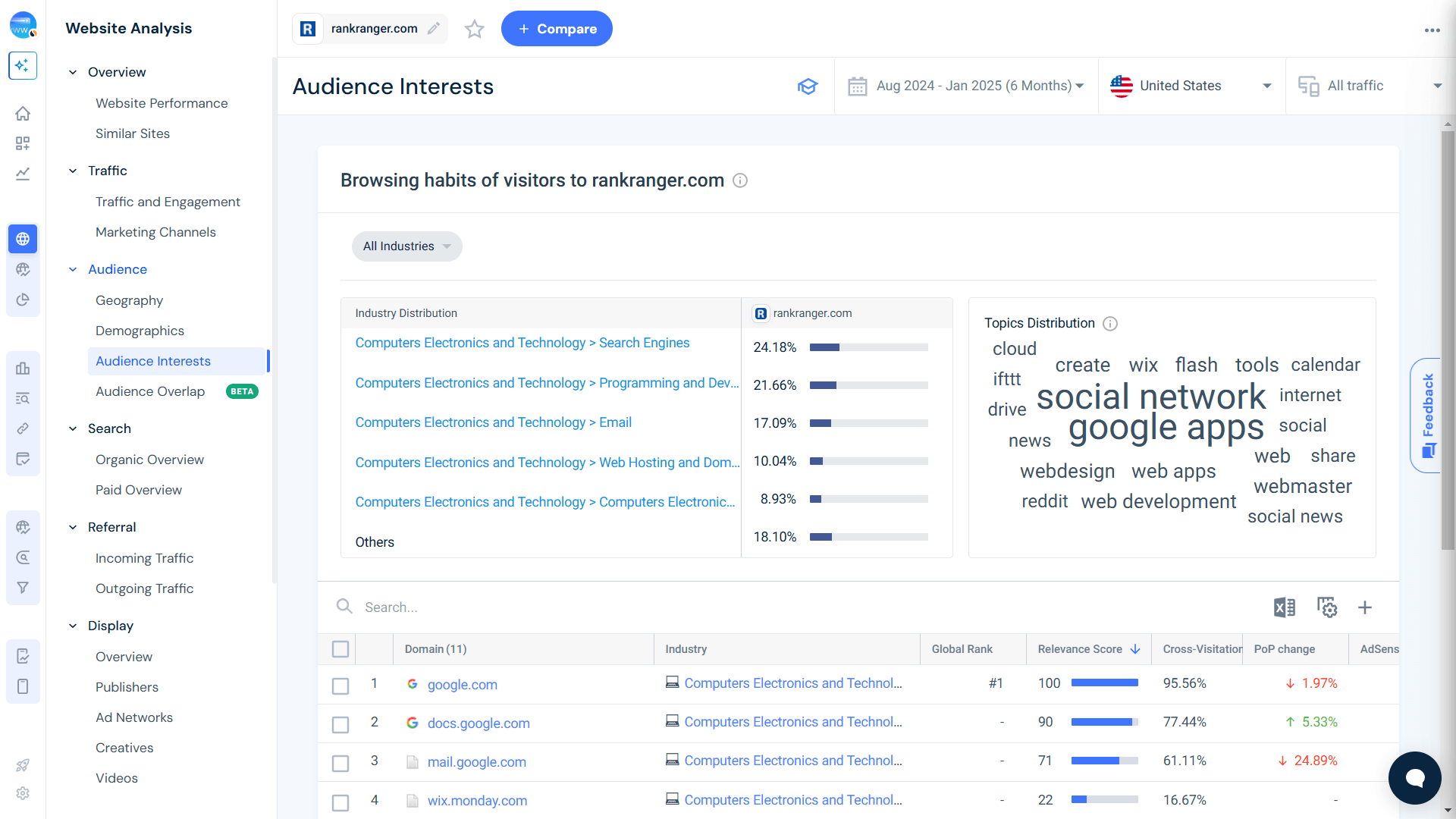Screen dimensions: 1456x819
Task: Open Marketing Channels menu item
Action: coord(155,232)
